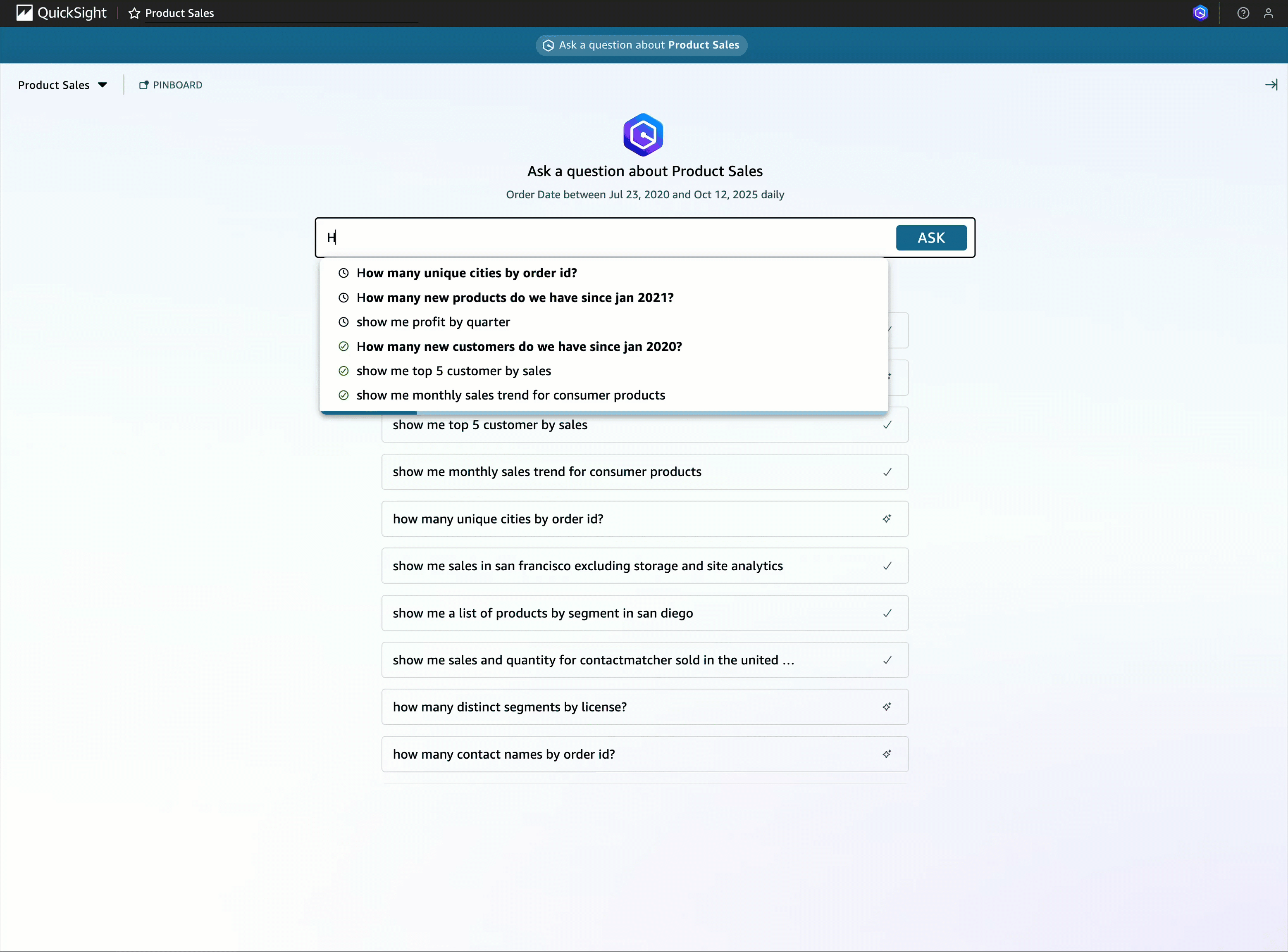Expand the Product Sales topic dropdown
Screen dimensions: 1288x952
[62, 85]
